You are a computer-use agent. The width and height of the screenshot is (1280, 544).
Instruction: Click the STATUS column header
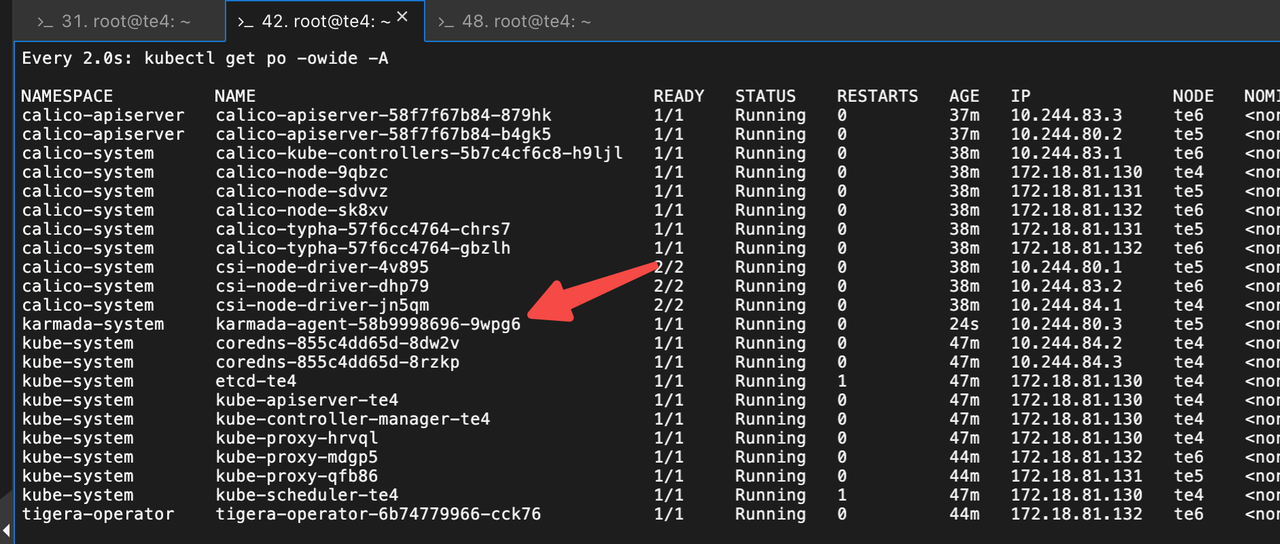pyautogui.click(x=765, y=96)
